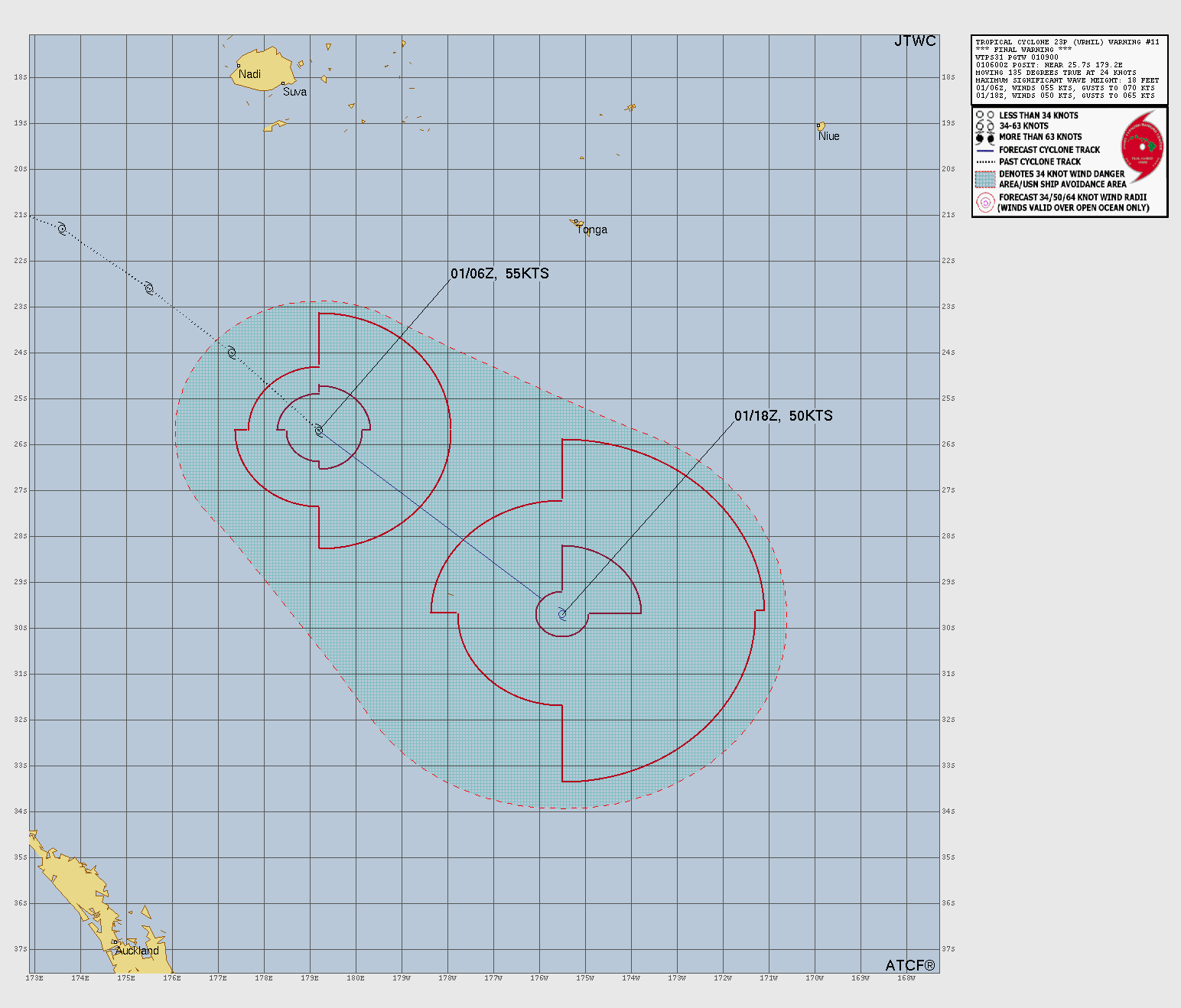Click the 34 knot danger area legend swatch
Screen dimensions: 1181x1008
984,179
